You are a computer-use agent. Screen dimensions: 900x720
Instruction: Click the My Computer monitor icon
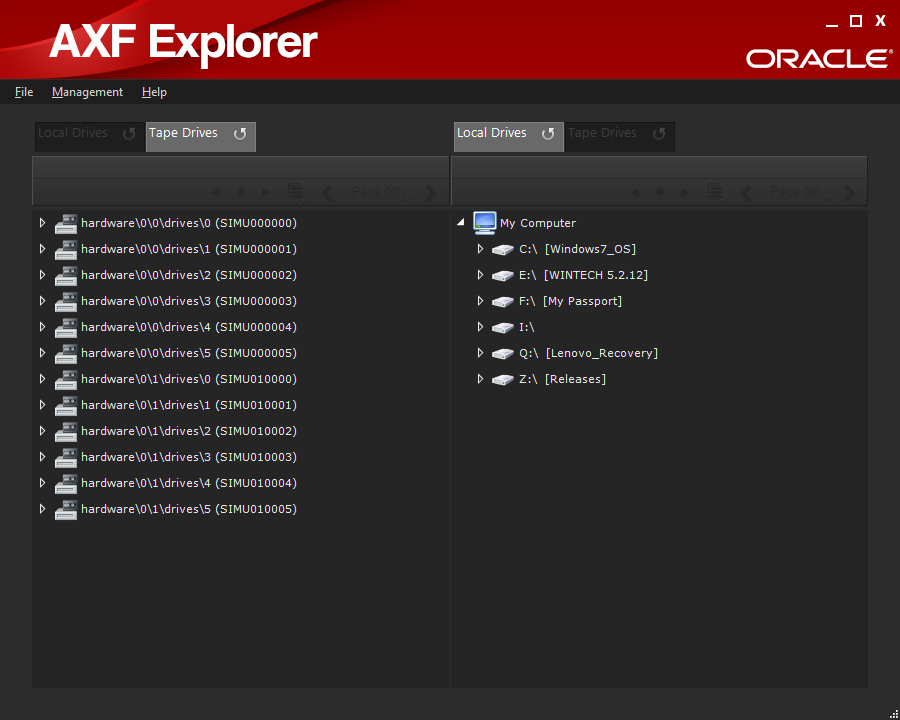click(485, 223)
